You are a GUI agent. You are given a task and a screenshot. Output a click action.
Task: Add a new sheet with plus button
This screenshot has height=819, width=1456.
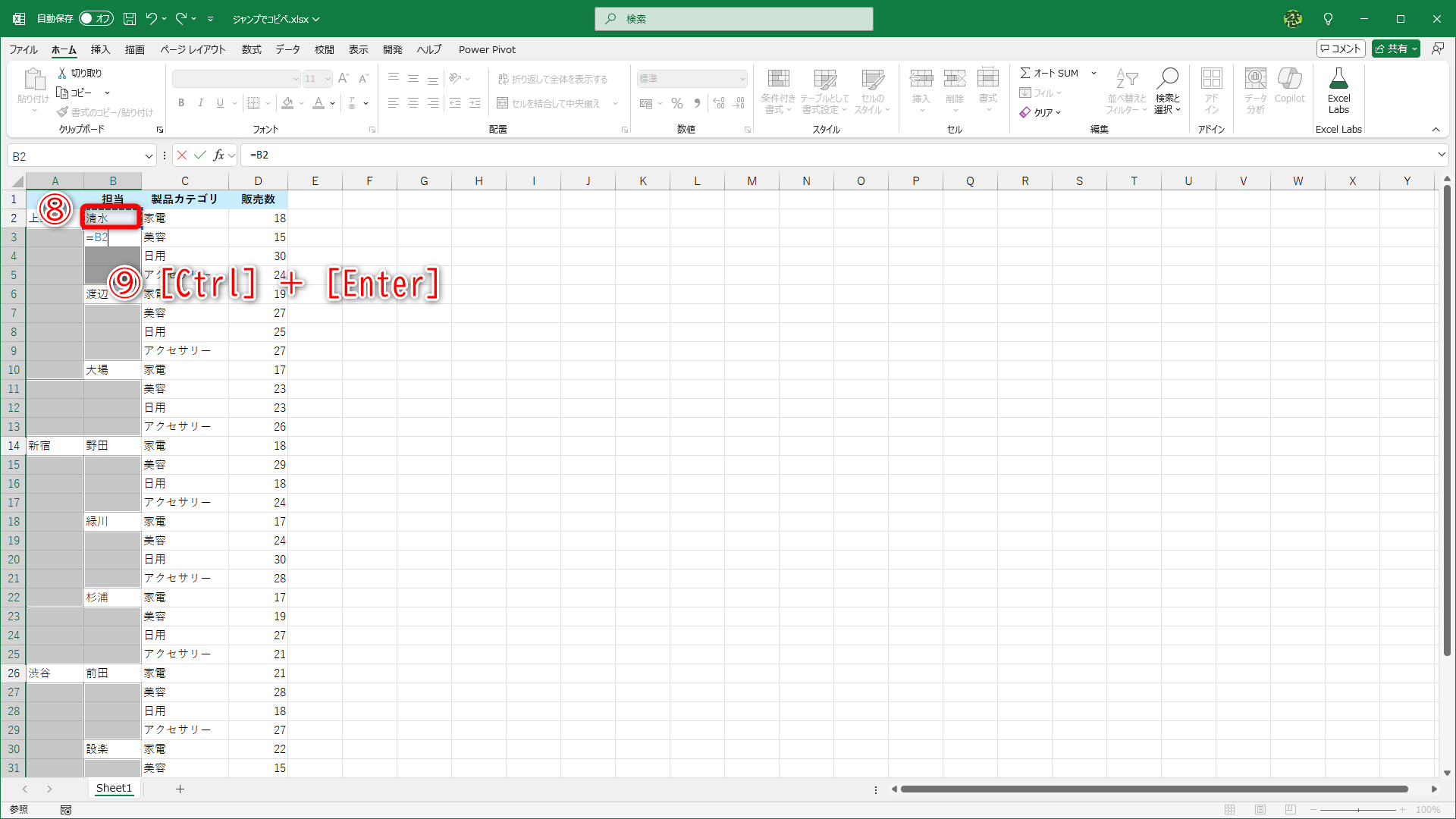(x=180, y=789)
